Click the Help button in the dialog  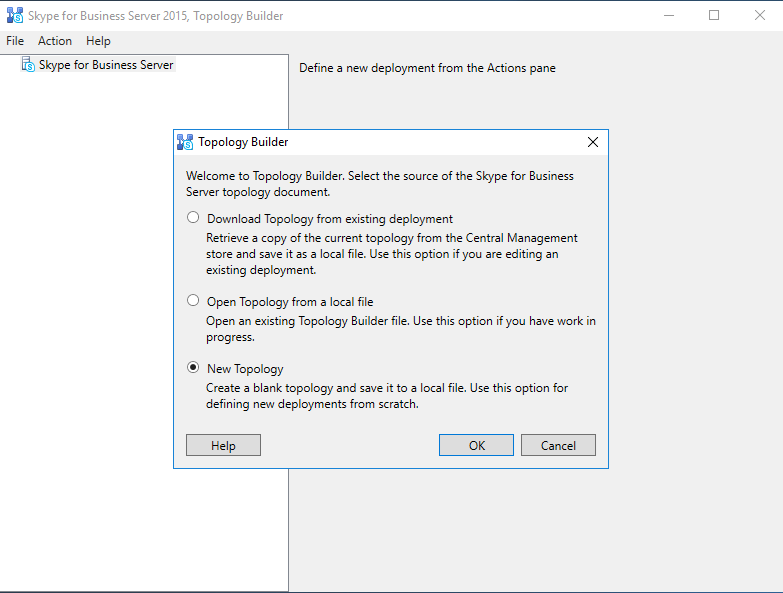point(223,445)
